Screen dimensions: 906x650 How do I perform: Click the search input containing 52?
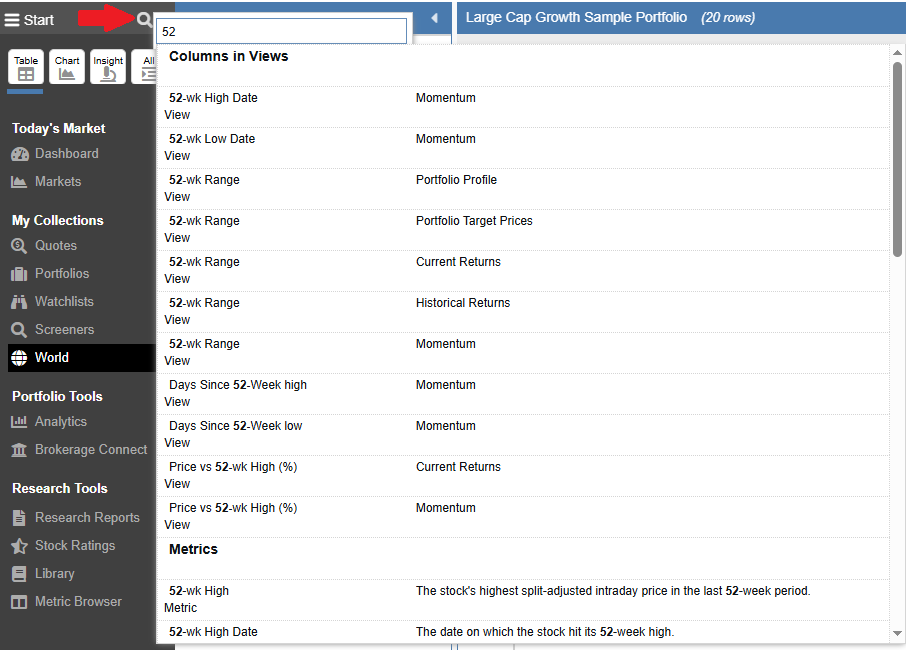click(282, 31)
